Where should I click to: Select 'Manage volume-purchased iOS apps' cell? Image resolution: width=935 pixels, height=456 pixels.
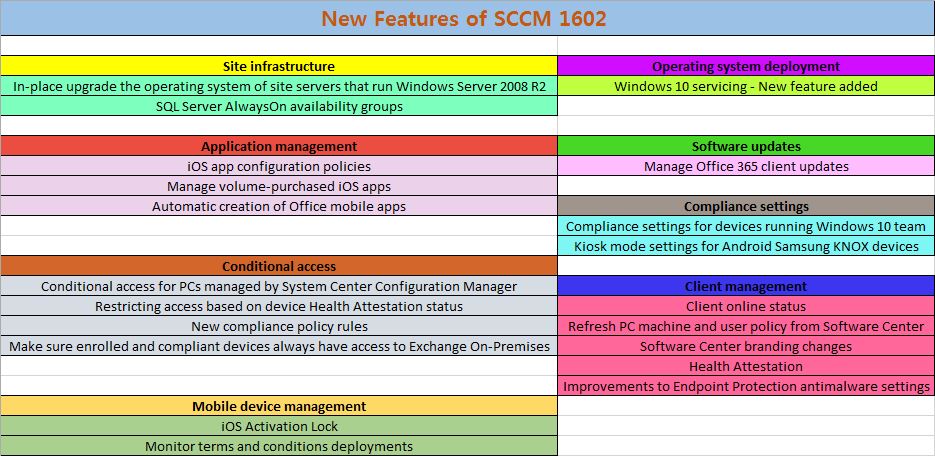click(x=279, y=186)
